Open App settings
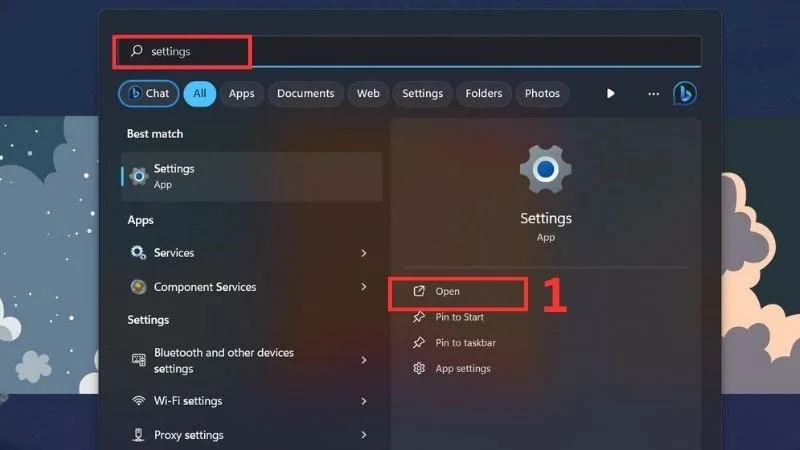Screen dimensions: 800x450 click(463, 368)
